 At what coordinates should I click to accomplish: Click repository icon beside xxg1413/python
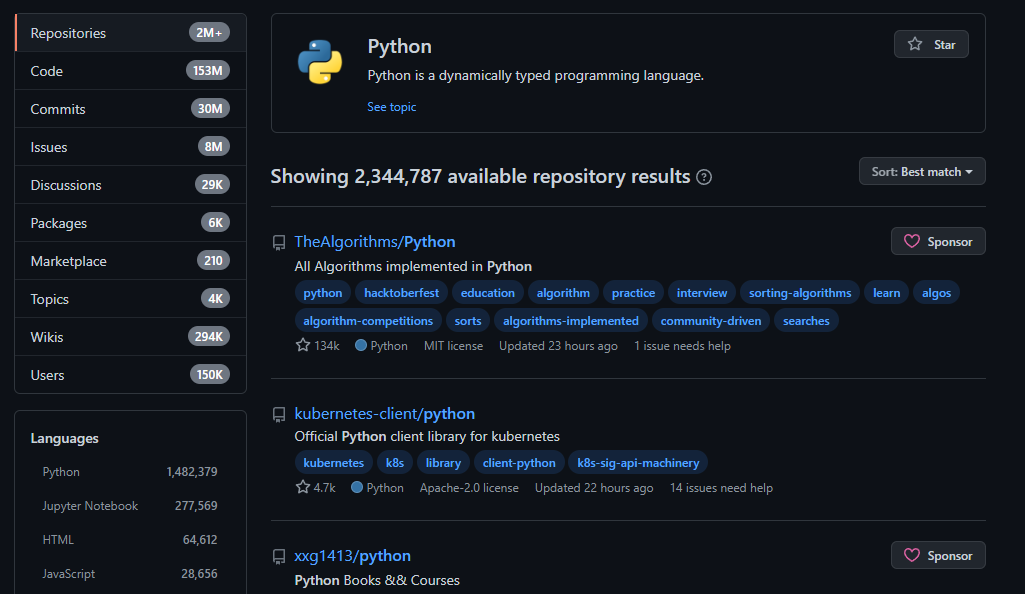279,556
